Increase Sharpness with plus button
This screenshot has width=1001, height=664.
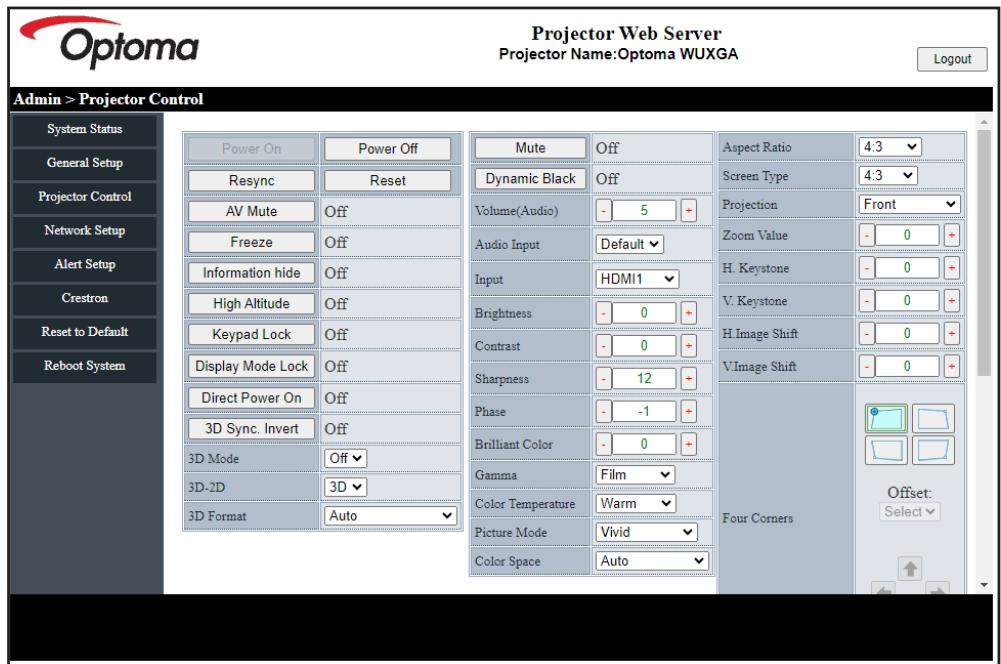click(688, 379)
